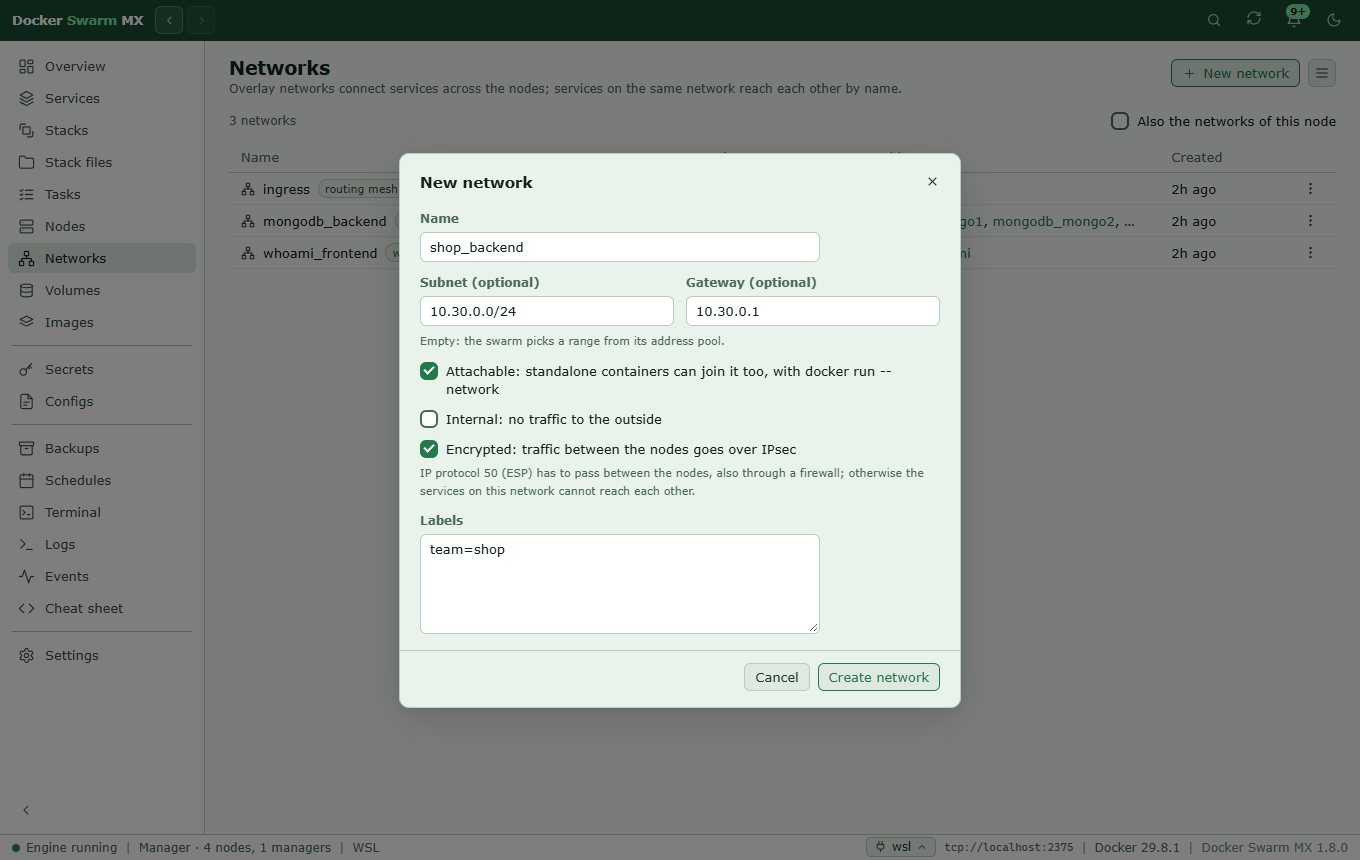The image size is (1360, 860).
Task: Click the Created column header
Action: (x=1197, y=157)
